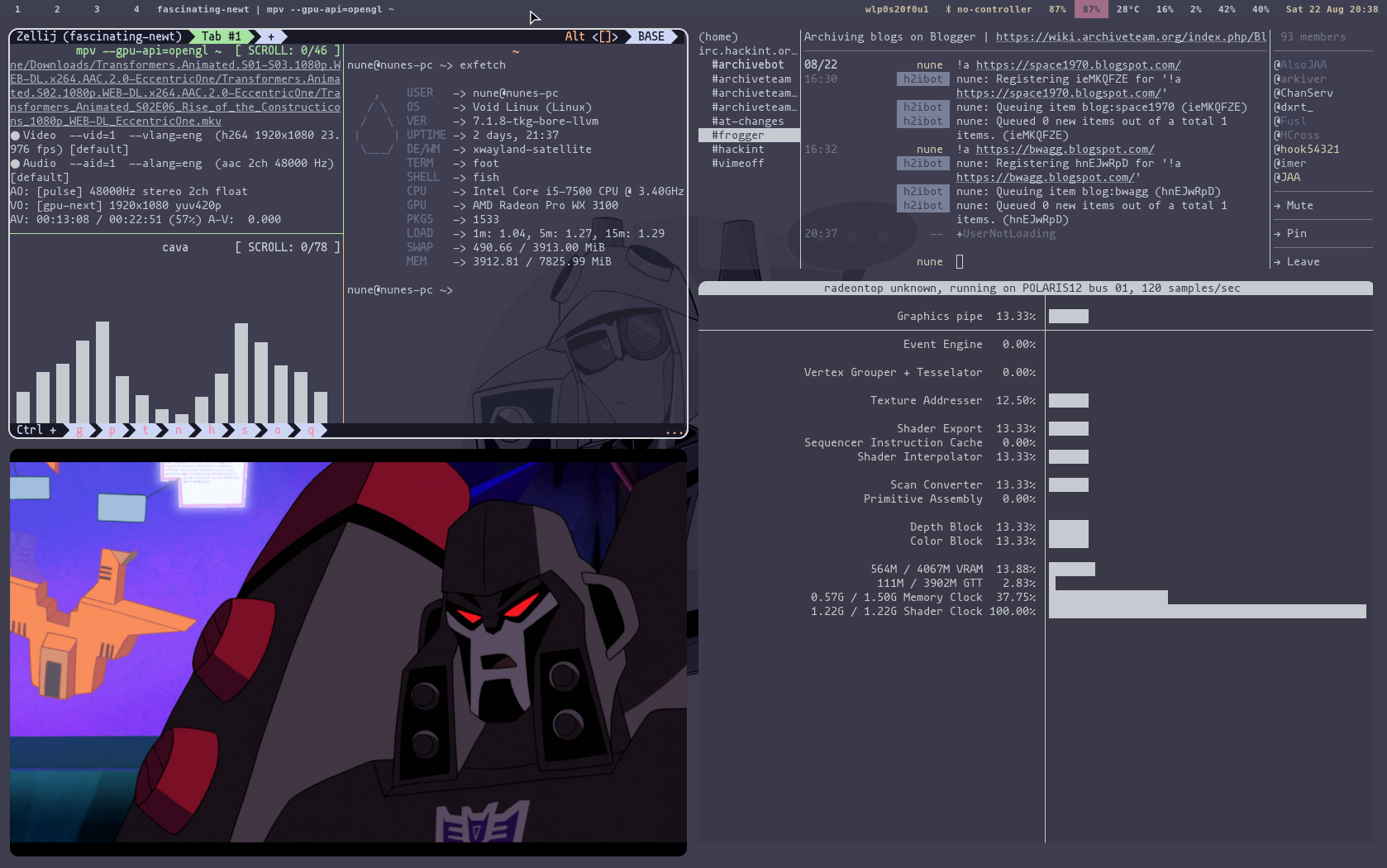The image size is (1387, 868).
Task: Focus the cava pane title
Action: coord(175,247)
